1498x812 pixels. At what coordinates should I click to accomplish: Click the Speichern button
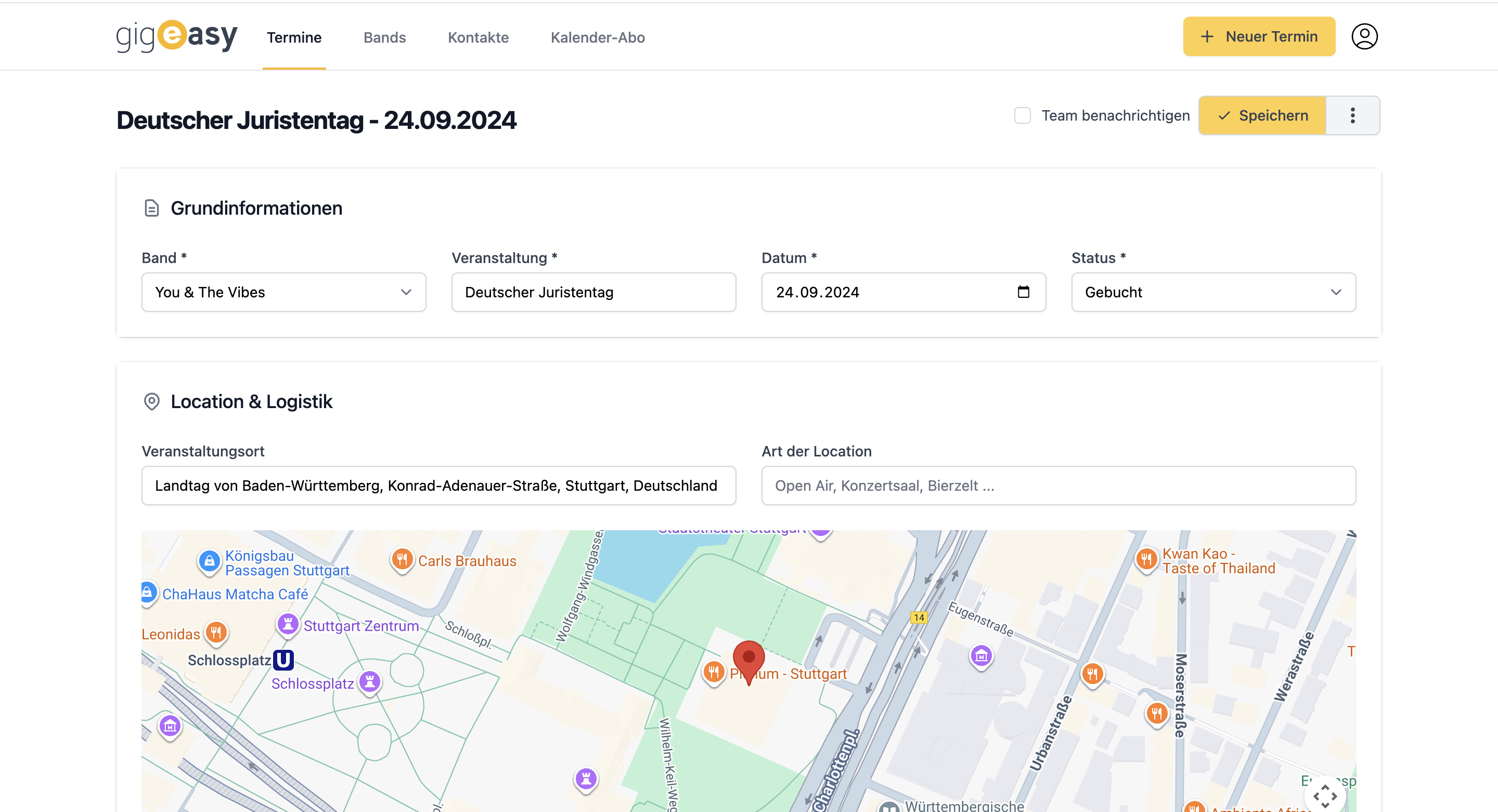1262,115
